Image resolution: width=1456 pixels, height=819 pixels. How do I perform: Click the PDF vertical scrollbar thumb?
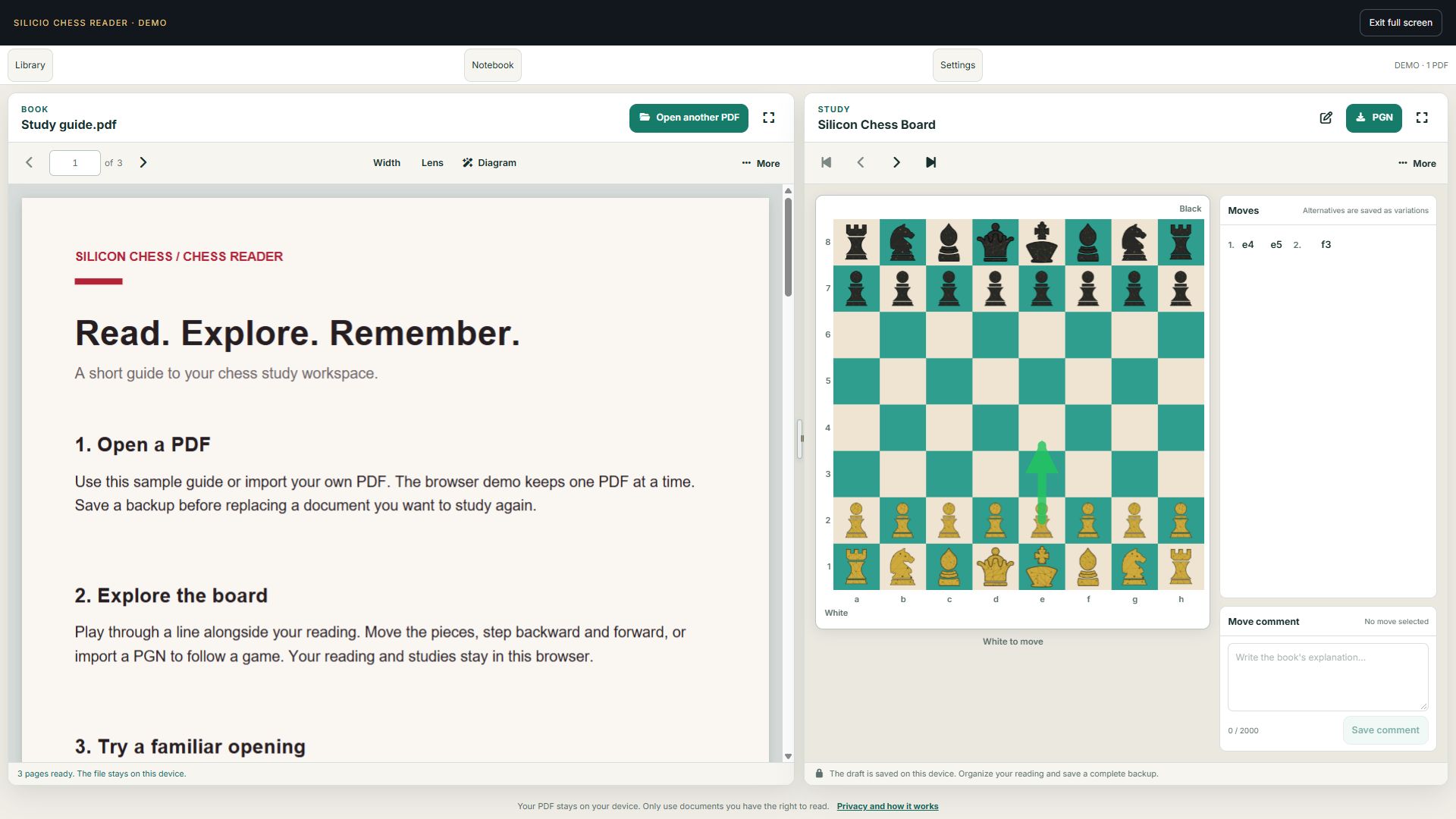coord(788,247)
